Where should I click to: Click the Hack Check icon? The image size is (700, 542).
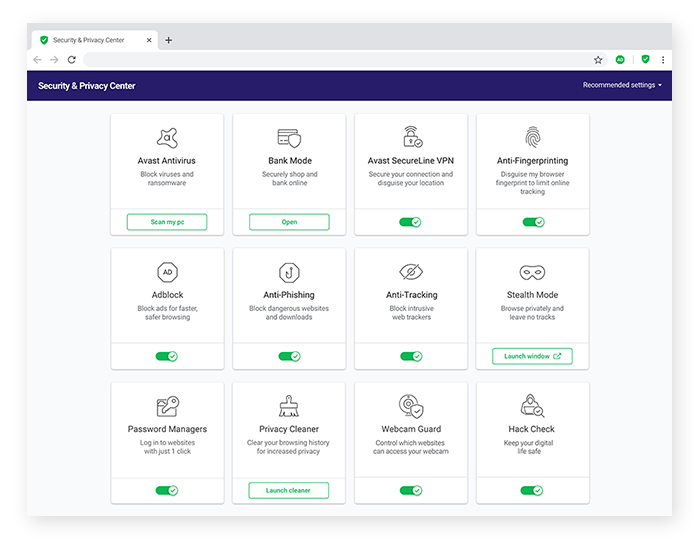532,406
